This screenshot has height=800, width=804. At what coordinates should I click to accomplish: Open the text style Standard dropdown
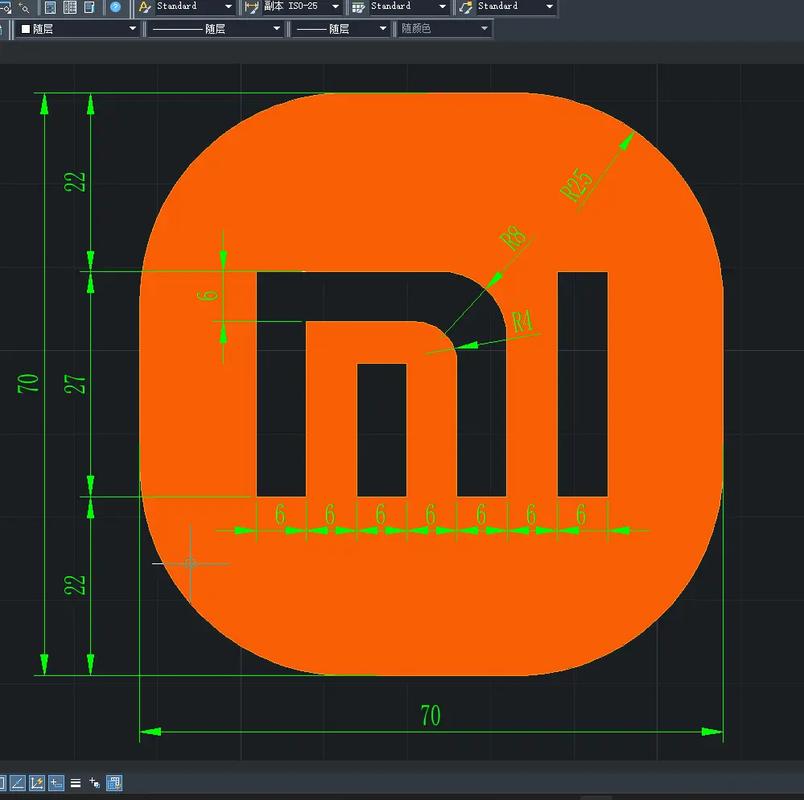coord(228,7)
